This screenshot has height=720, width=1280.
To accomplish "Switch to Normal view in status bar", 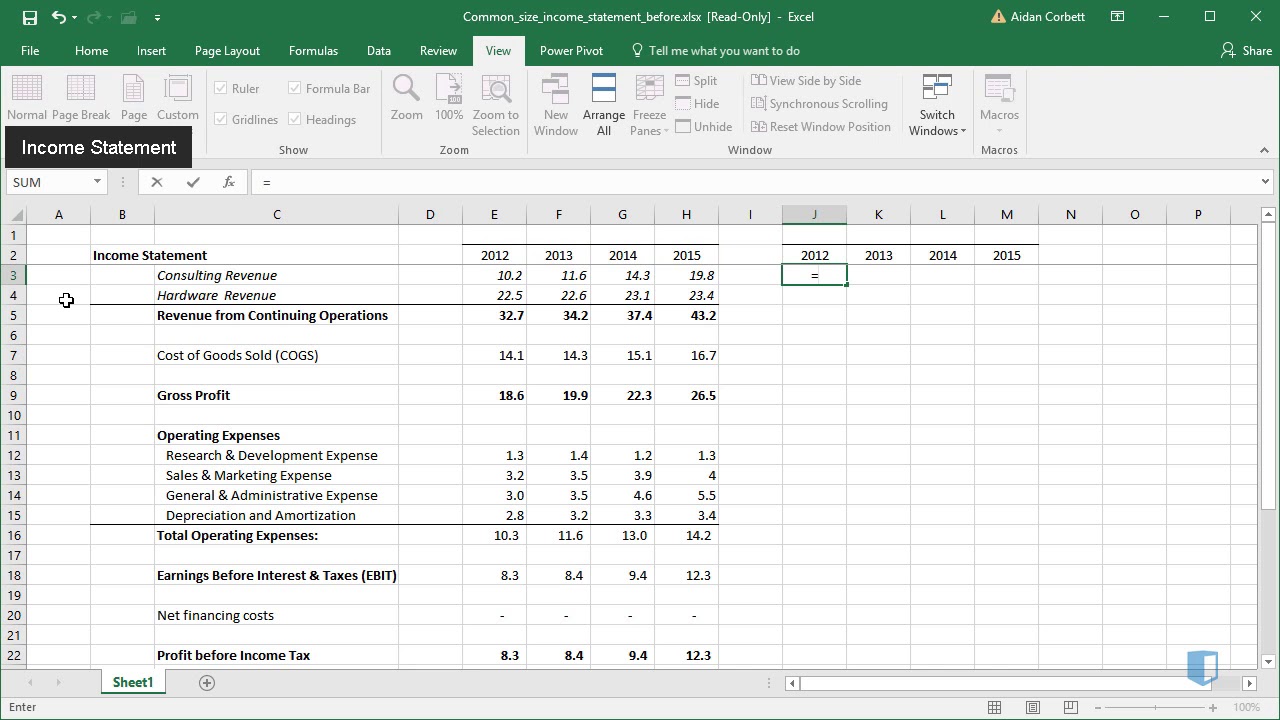I will point(994,707).
